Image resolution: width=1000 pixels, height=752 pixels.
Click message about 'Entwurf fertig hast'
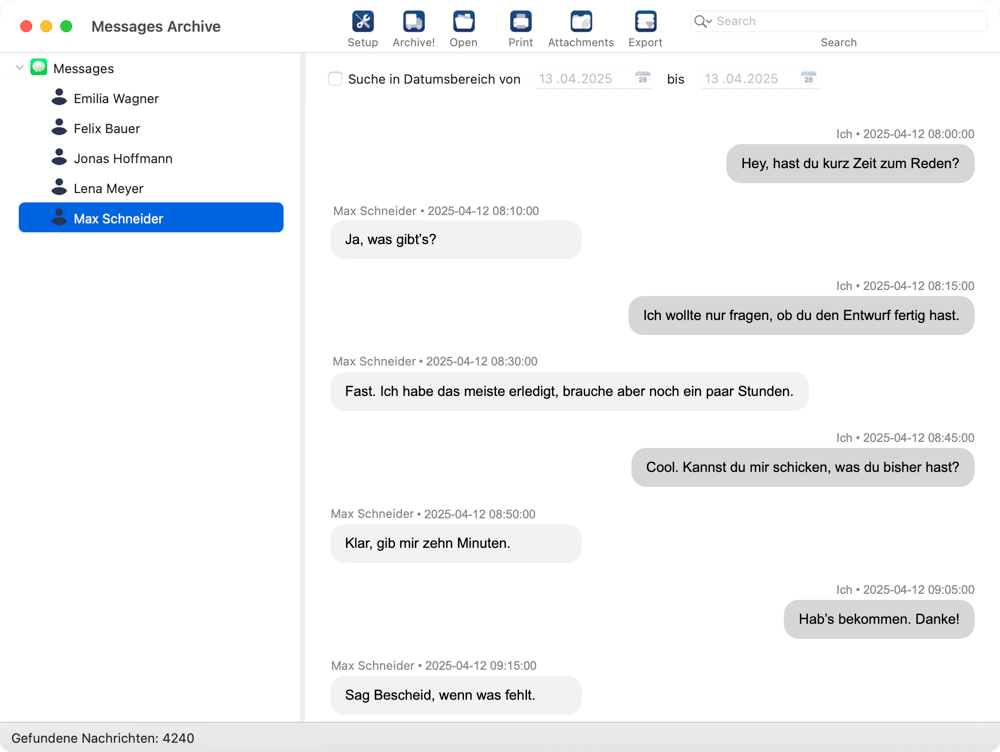(801, 315)
